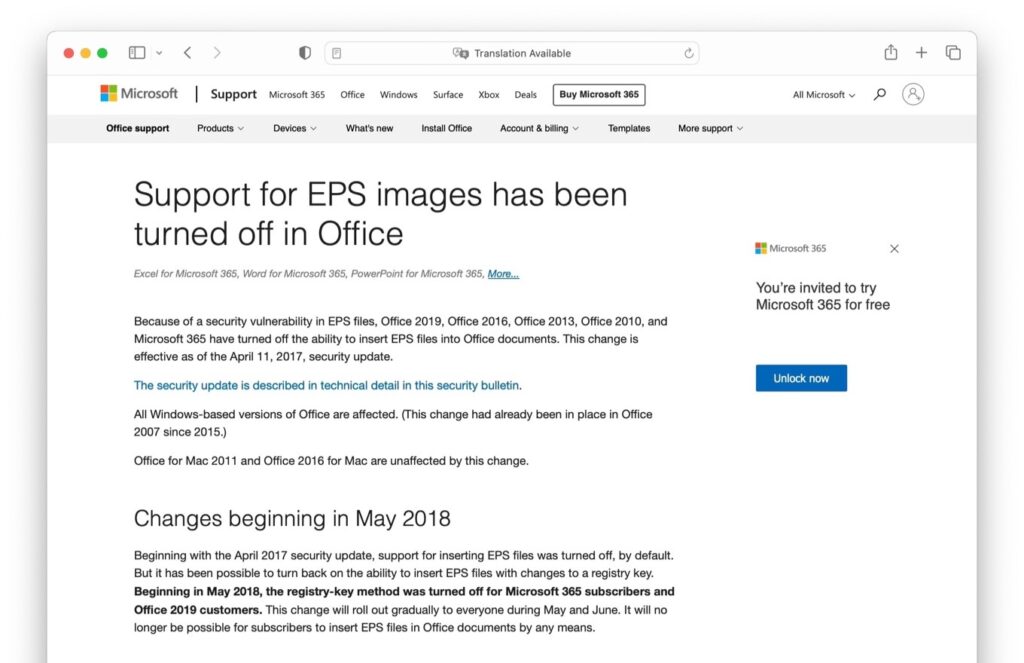Click Safari's Share icon
Viewport: 1024px width, 663px height.
pos(890,52)
